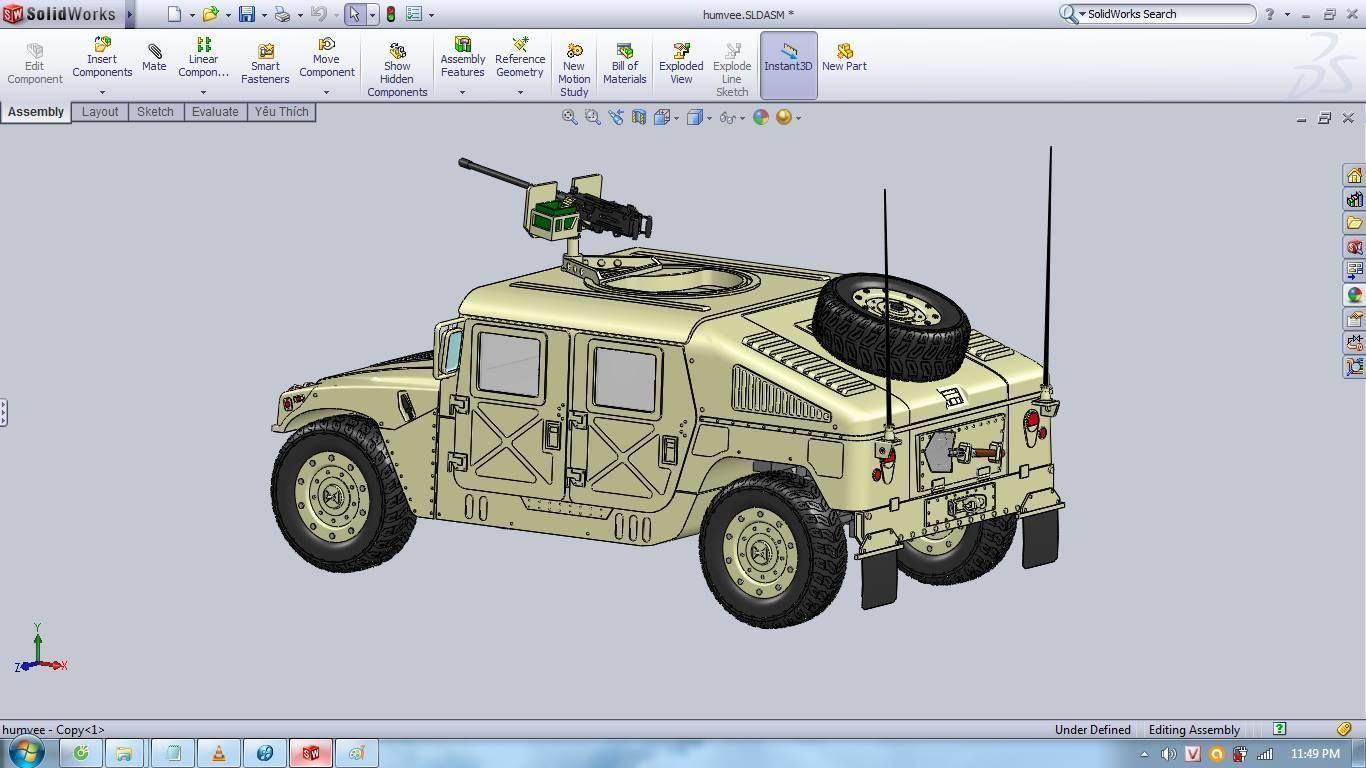This screenshot has height=768, width=1366.
Task: Click the SolidWorks Resources home icon
Action: [1354, 174]
